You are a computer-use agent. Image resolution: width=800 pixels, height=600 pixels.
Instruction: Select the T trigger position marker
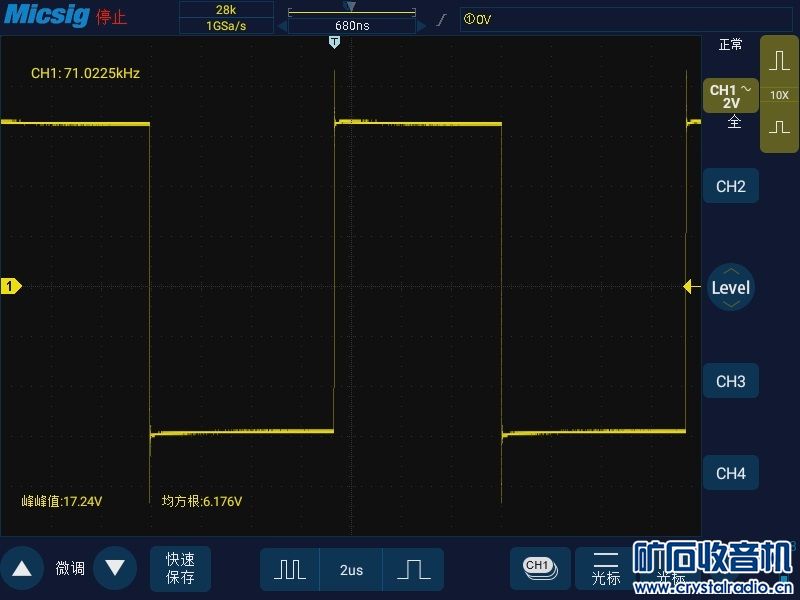click(334, 42)
